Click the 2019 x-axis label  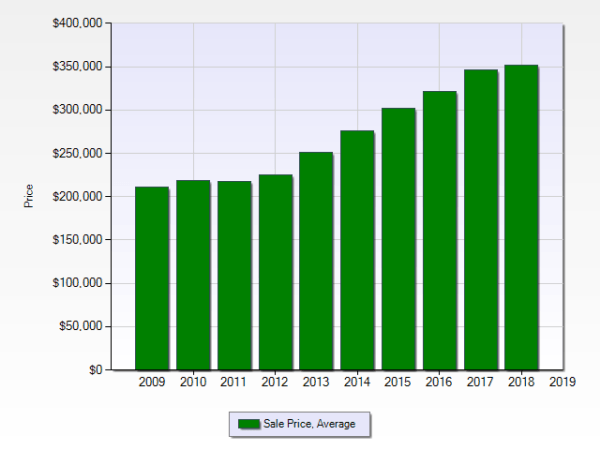(x=562, y=382)
